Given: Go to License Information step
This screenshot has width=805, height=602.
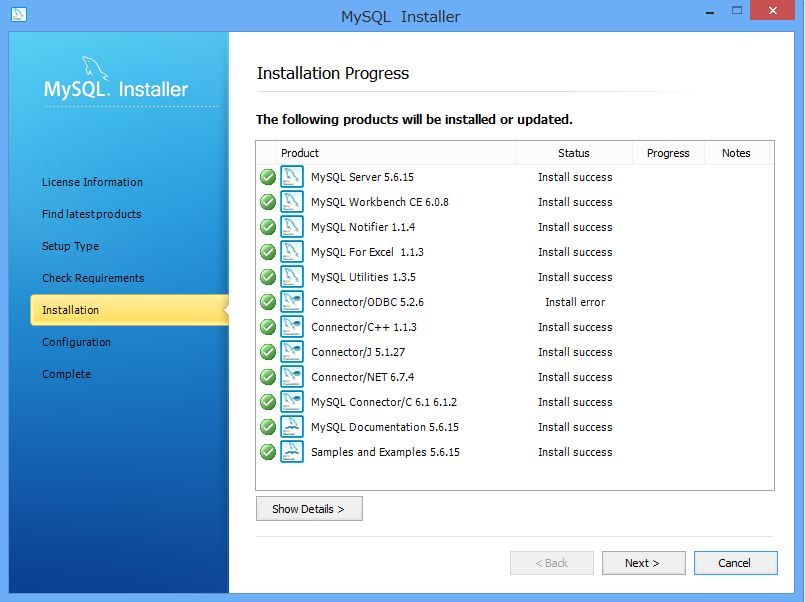Looking at the screenshot, I should coord(92,182).
